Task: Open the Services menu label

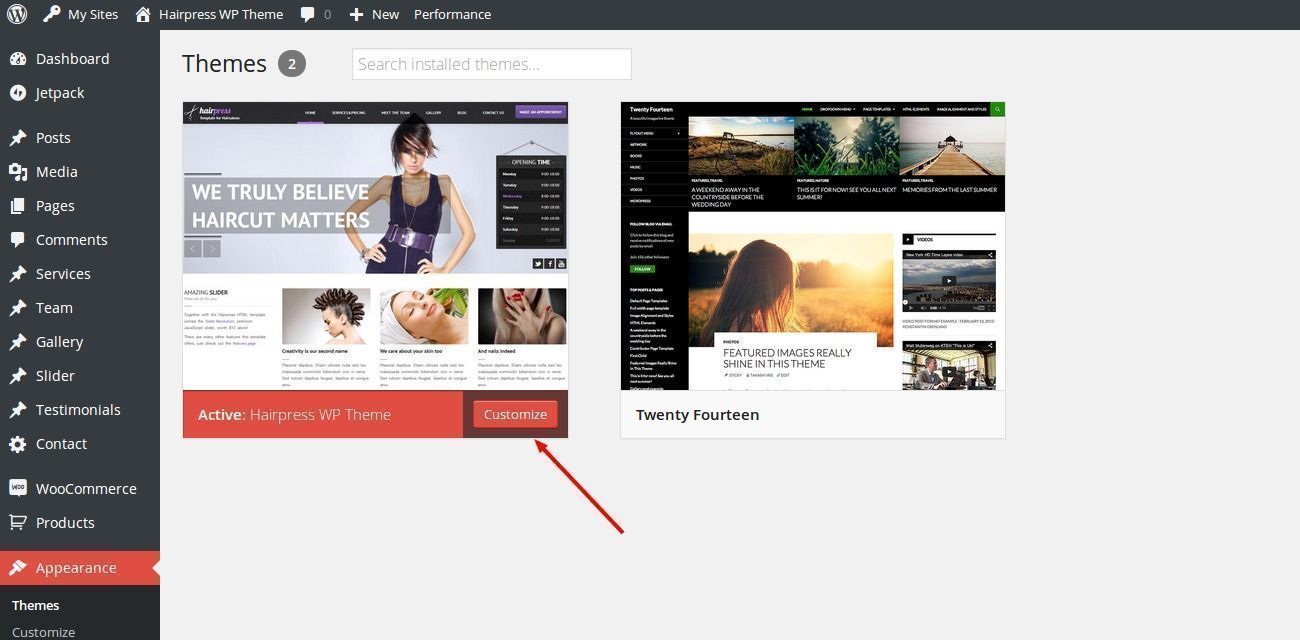Action: (63, 274)
